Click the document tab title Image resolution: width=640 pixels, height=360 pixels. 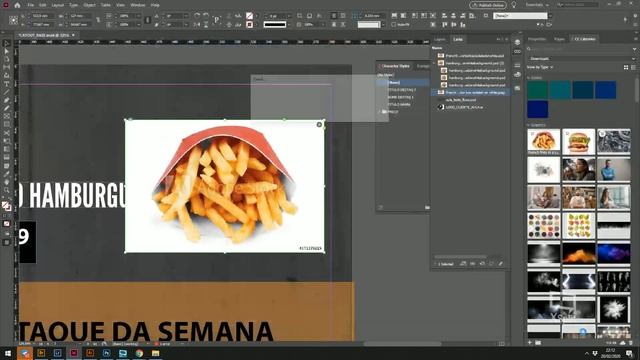pos(43,36)
